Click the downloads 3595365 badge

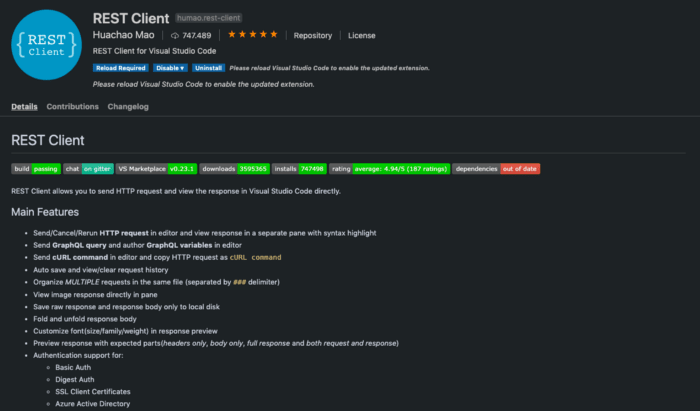(x=234, y=169)
